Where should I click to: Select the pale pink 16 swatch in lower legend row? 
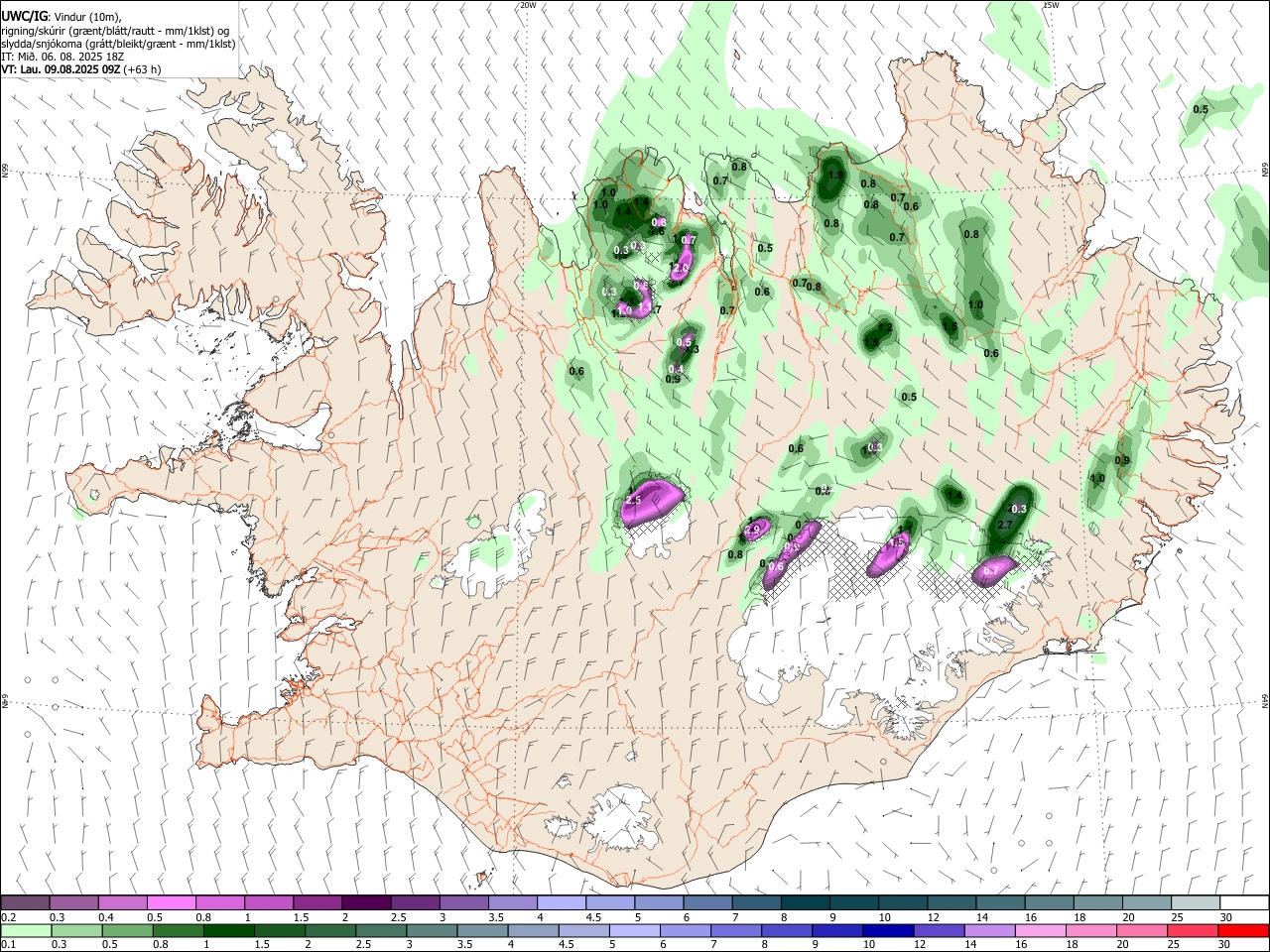[1040, 930]
